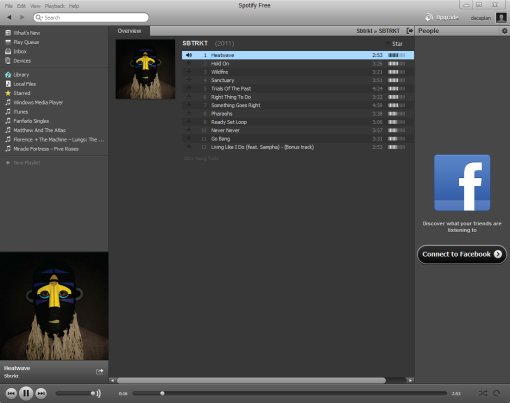
Task: Star the track Trials Of The Past
Action: click(x=188, y=88)
